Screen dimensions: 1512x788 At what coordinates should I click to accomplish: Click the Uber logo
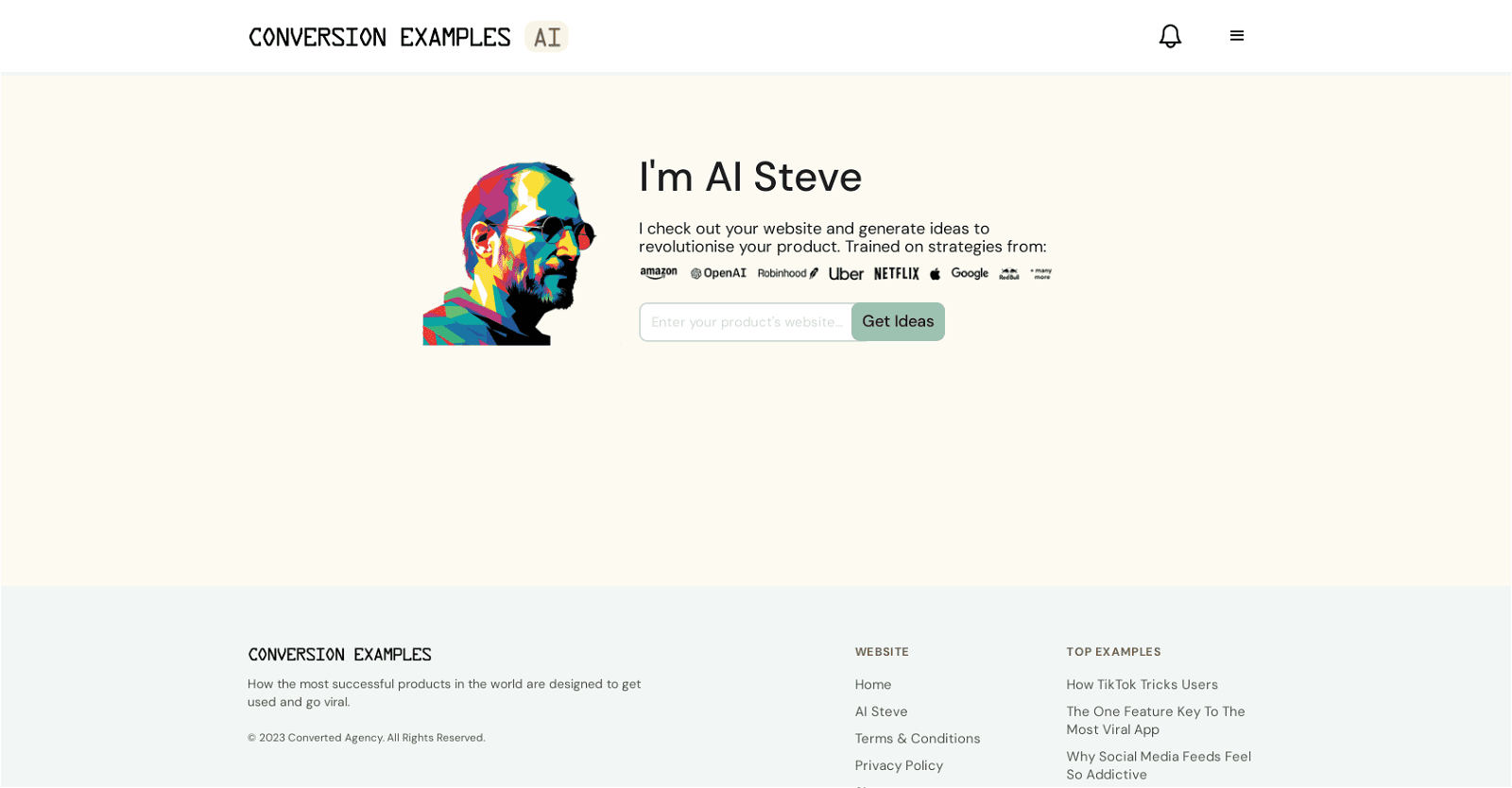845,273
